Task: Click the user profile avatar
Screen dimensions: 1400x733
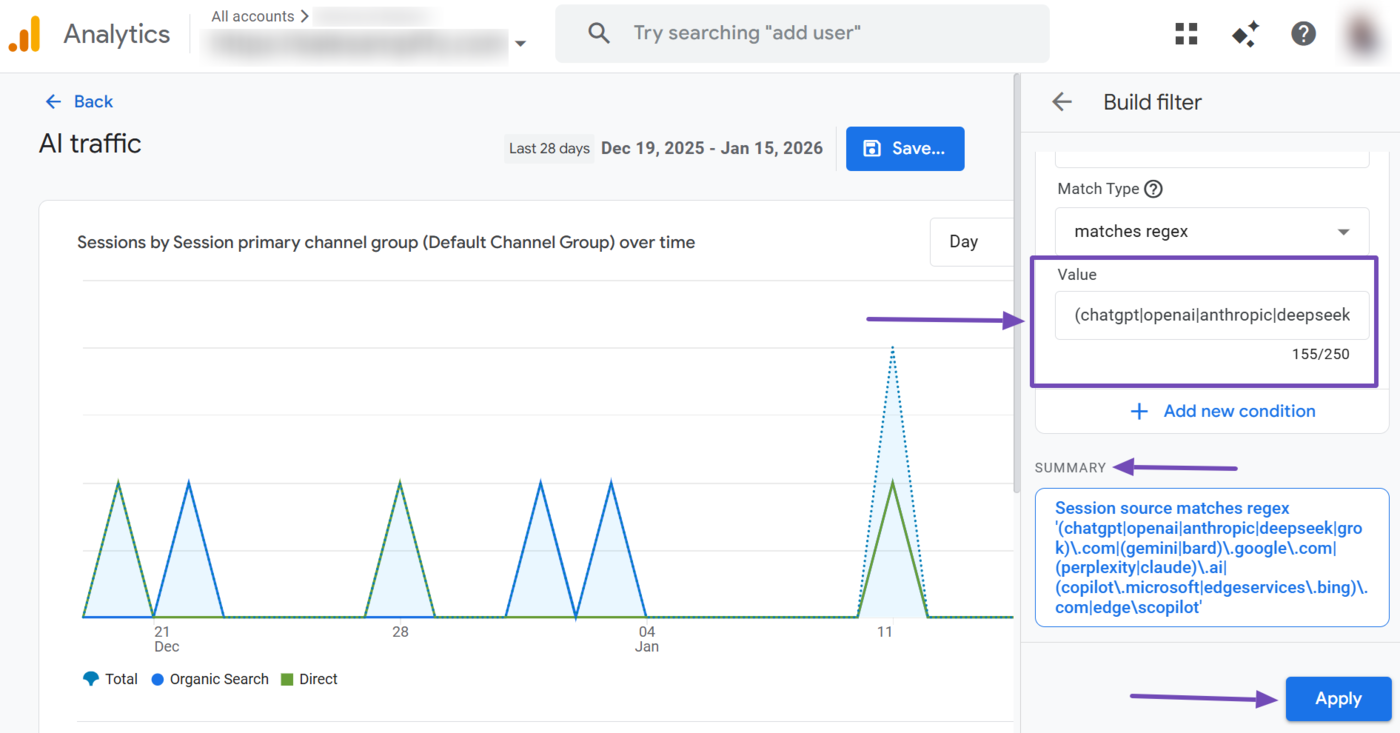Action: [x=1364, y=34]
